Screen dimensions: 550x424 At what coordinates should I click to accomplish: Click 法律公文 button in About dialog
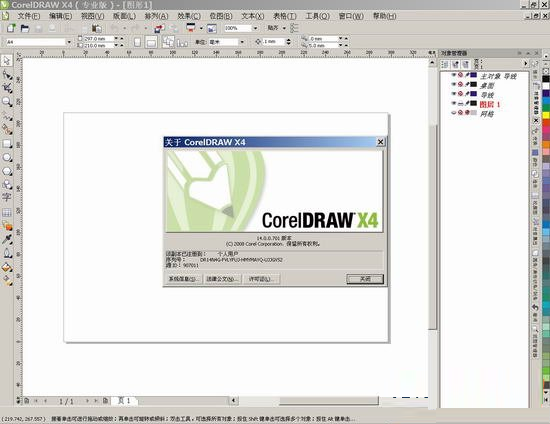click(x=222, y=279)
